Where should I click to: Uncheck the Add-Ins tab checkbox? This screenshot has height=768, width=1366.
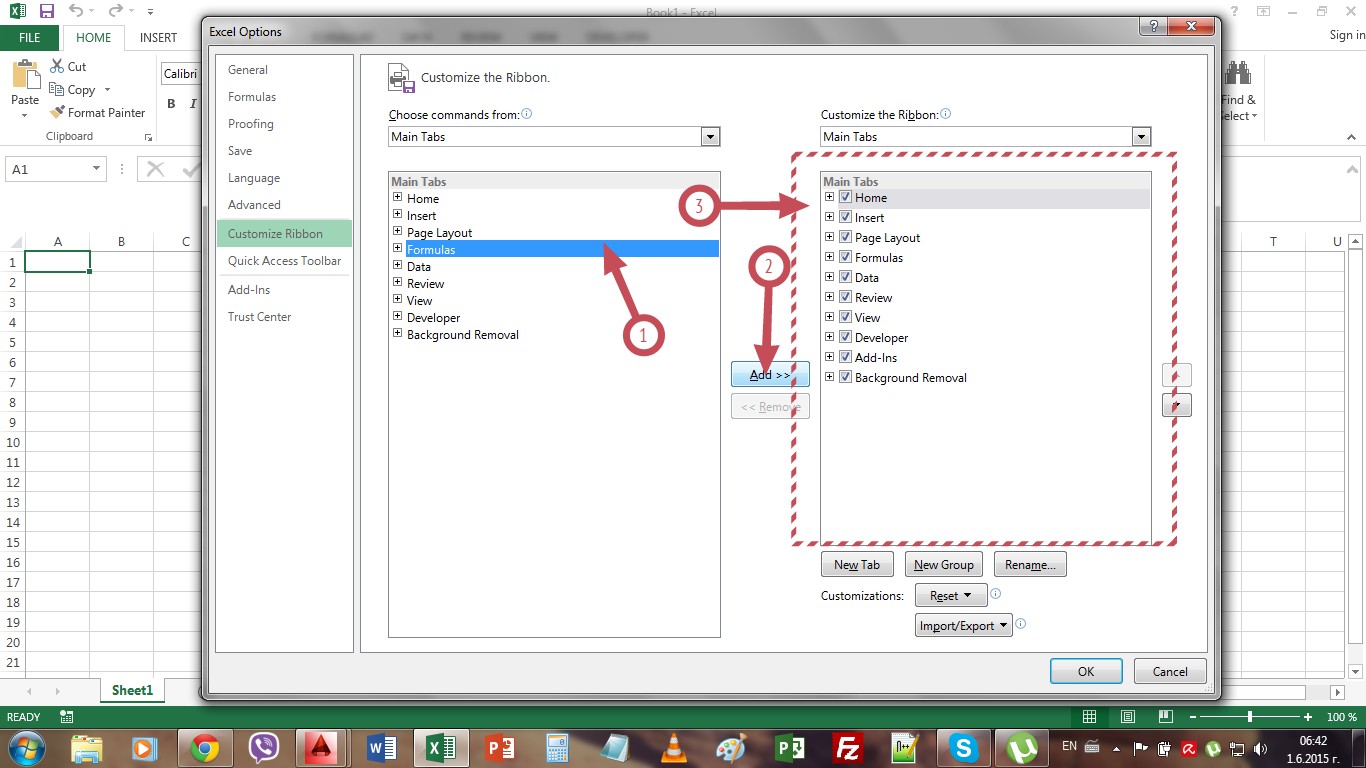846,358
